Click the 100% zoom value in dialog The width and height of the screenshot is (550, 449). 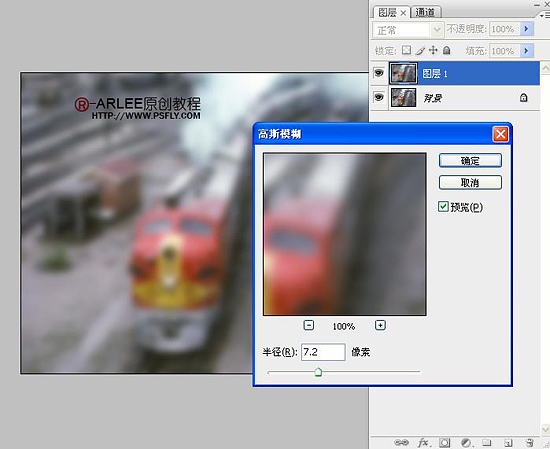point(344,326)
